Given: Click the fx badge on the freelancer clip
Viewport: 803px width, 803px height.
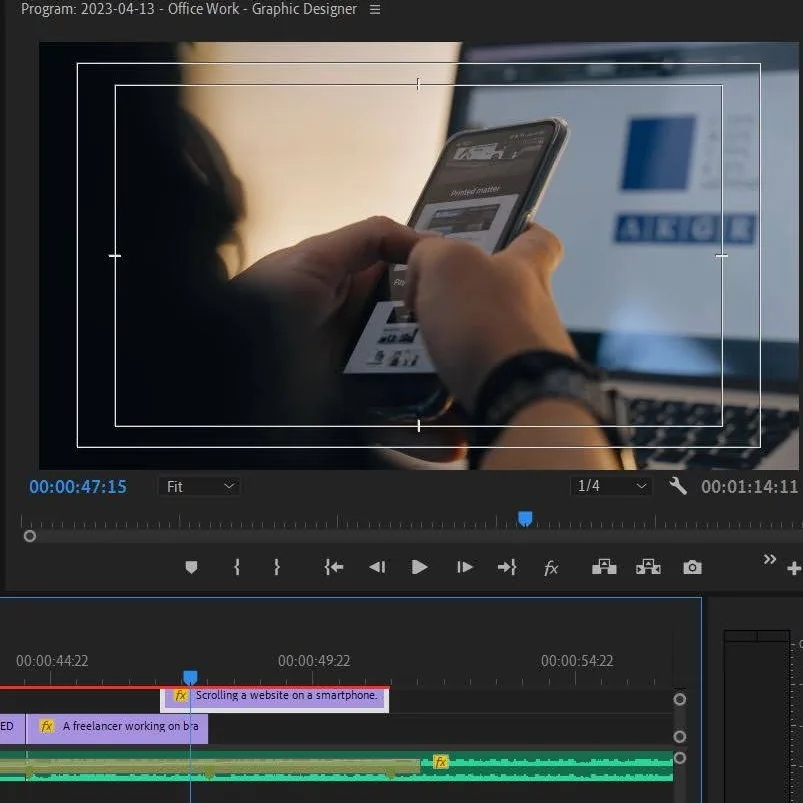Looking at the screenshot, I should tap(47, 726).
